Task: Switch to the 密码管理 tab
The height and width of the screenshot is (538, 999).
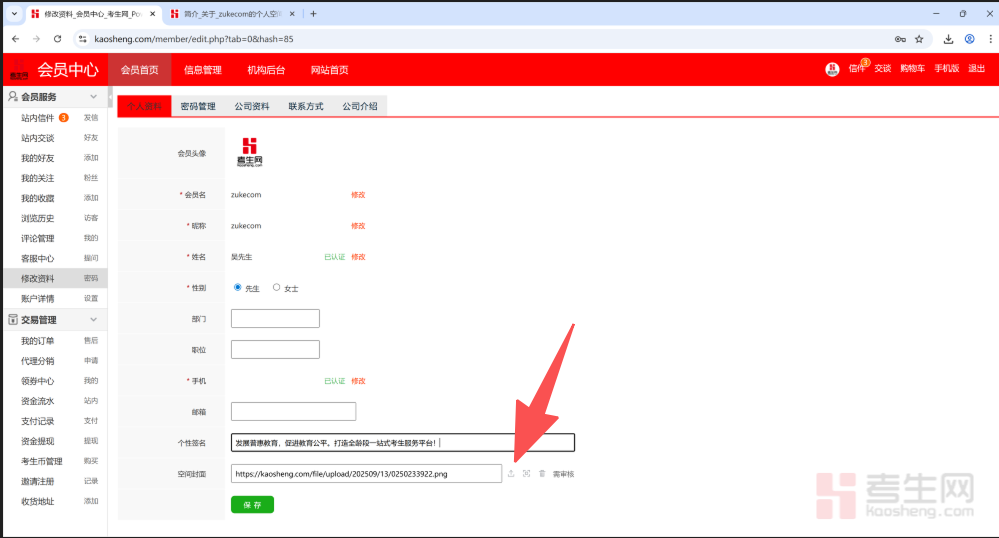Action: [198, 106]
